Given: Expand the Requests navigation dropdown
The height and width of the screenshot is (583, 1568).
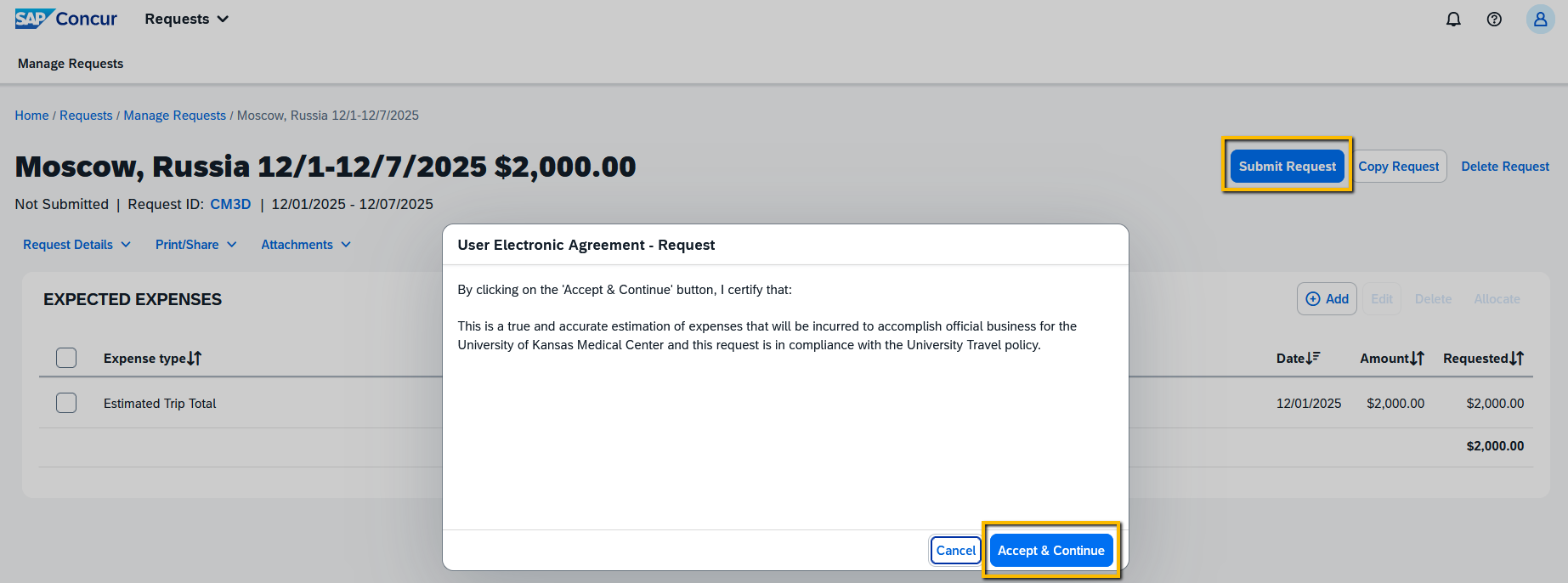Looking at the screenshot, I should (x=186, y=19).
